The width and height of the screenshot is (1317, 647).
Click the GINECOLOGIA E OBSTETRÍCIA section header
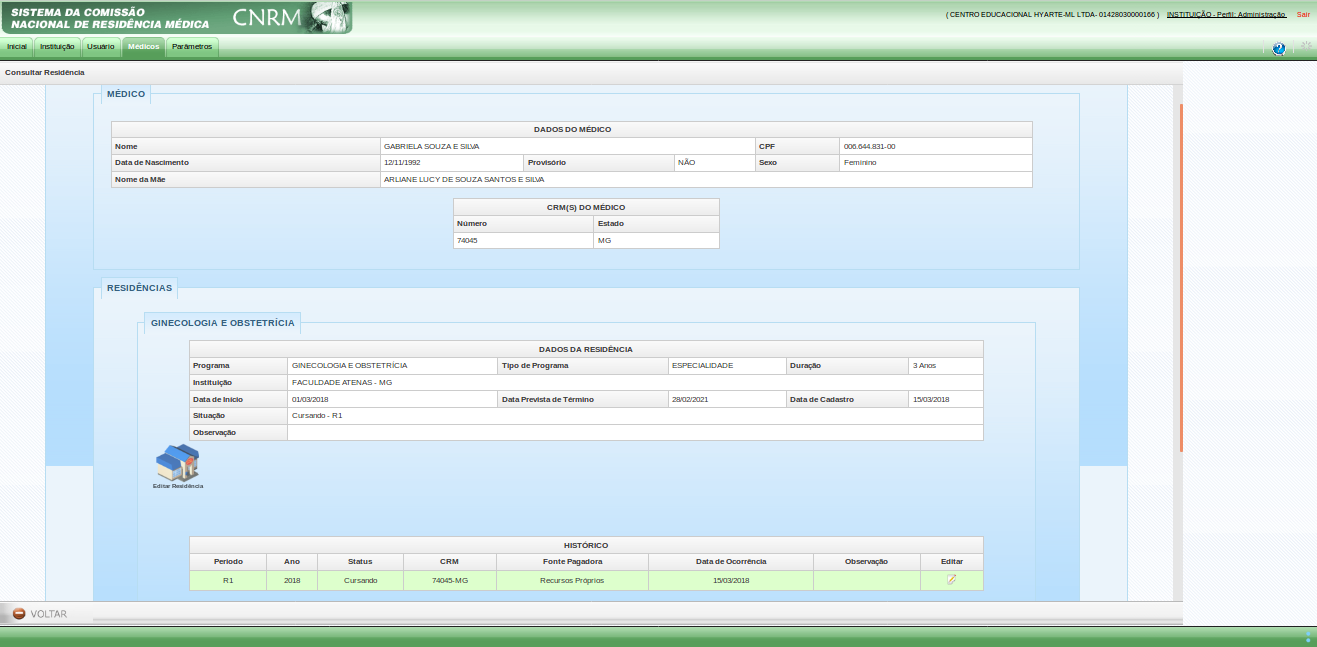click(x=222, y=323)
